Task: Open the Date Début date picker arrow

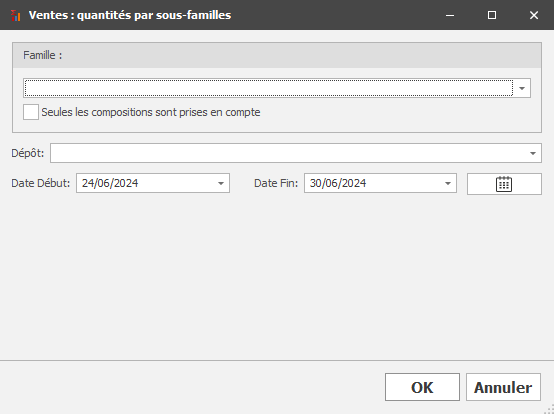Action: tap(221, 183)
